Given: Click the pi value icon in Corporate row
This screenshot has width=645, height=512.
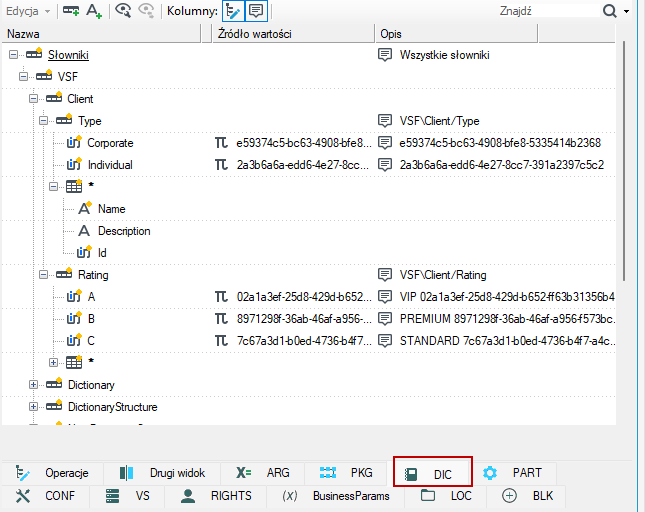Looking at the screenshot, I should click(x=221, y=143).
